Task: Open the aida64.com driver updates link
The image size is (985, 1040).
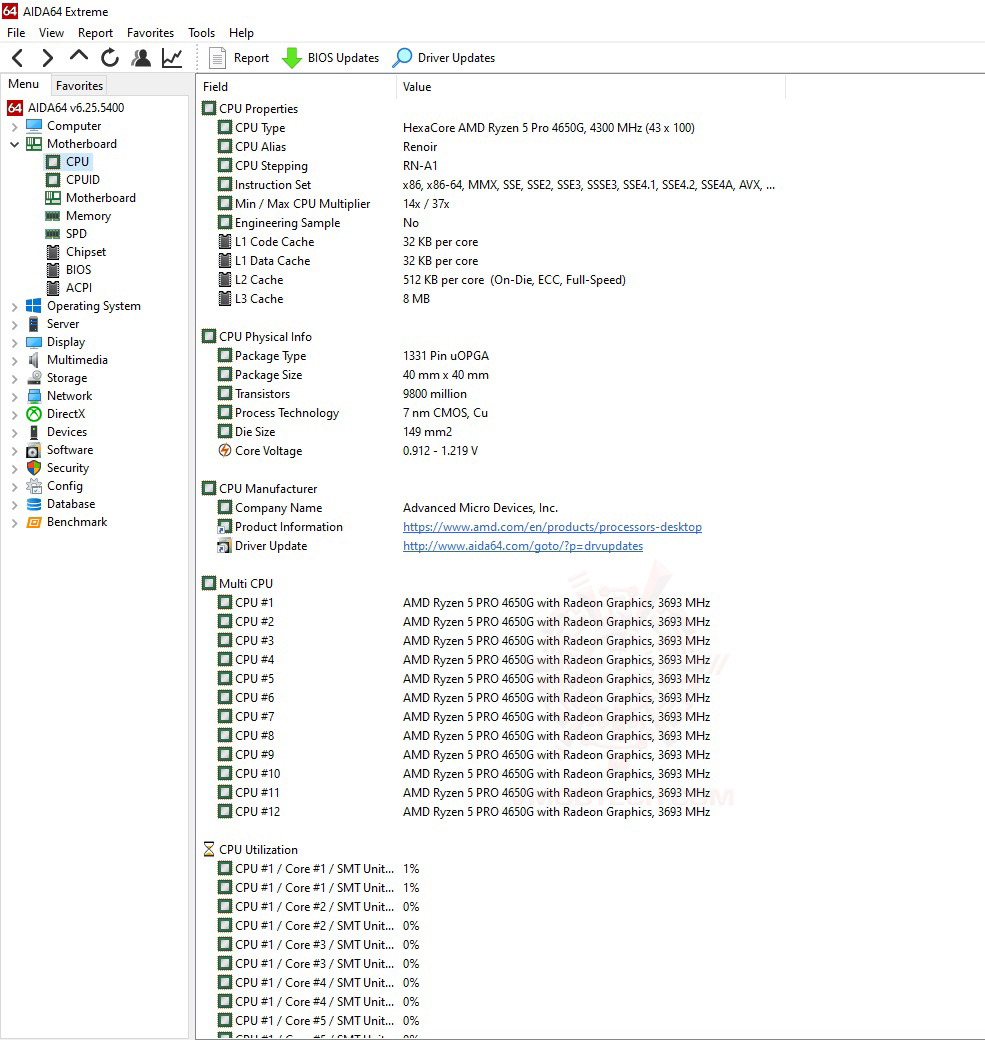Action: tap(523, 546)
